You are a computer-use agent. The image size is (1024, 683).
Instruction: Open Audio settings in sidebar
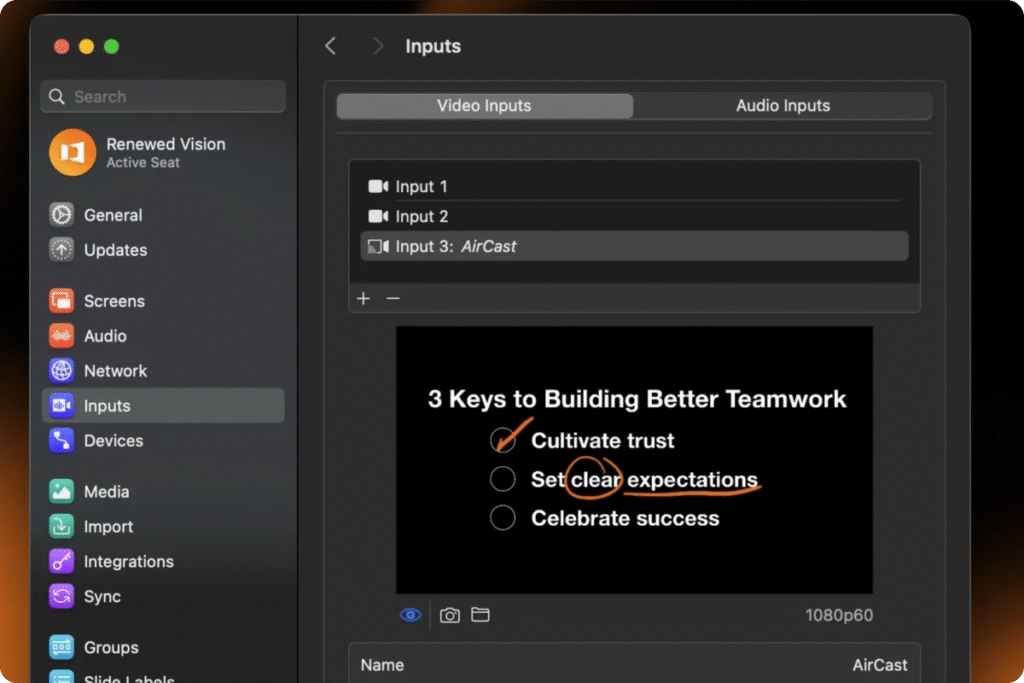tap(104, 336)
